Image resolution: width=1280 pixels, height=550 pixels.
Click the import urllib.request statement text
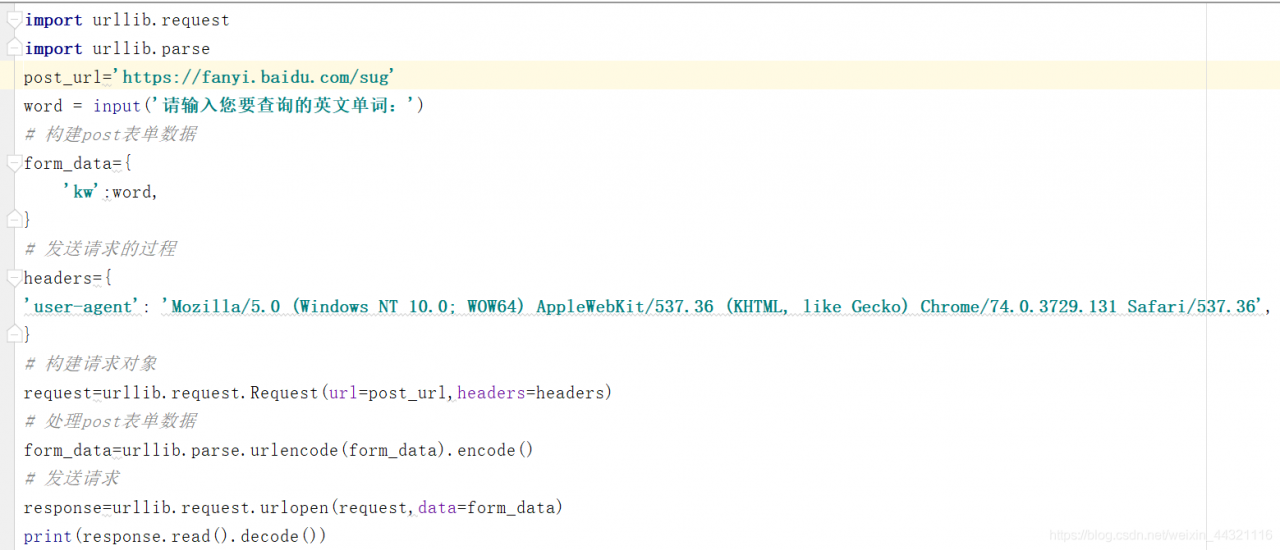pyautogui.click(x=127, y=20)
